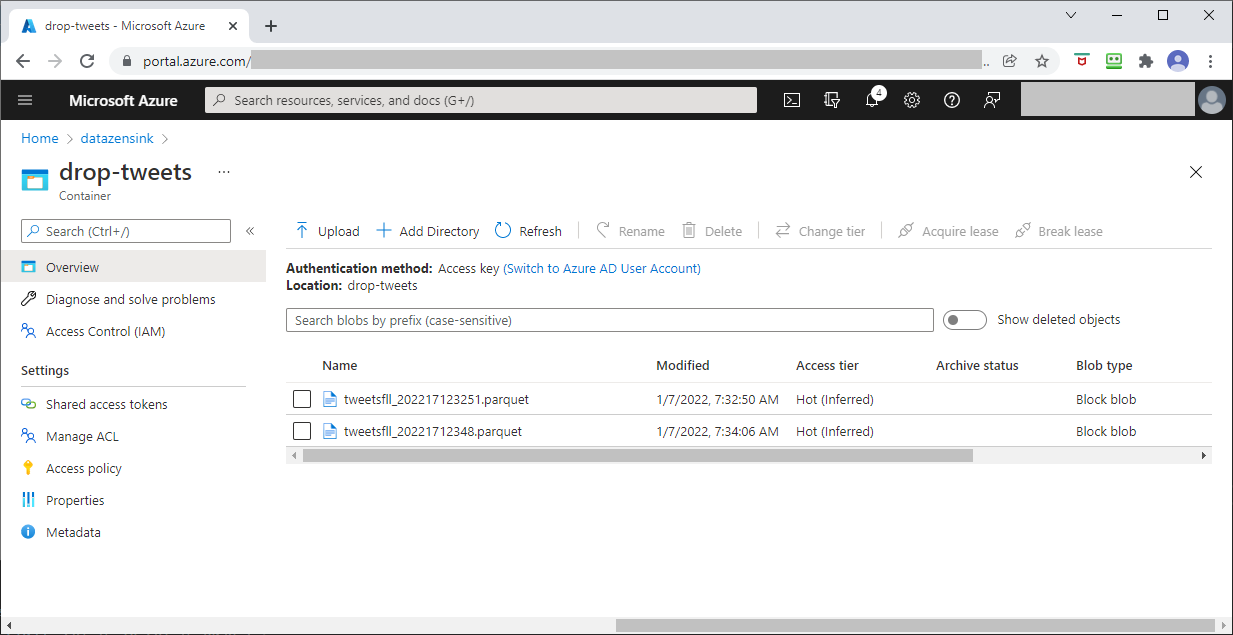Screen dimensions: 1233x635
Task: Click Add Directory in the toolbar
Action: click(x=428, y=231)
